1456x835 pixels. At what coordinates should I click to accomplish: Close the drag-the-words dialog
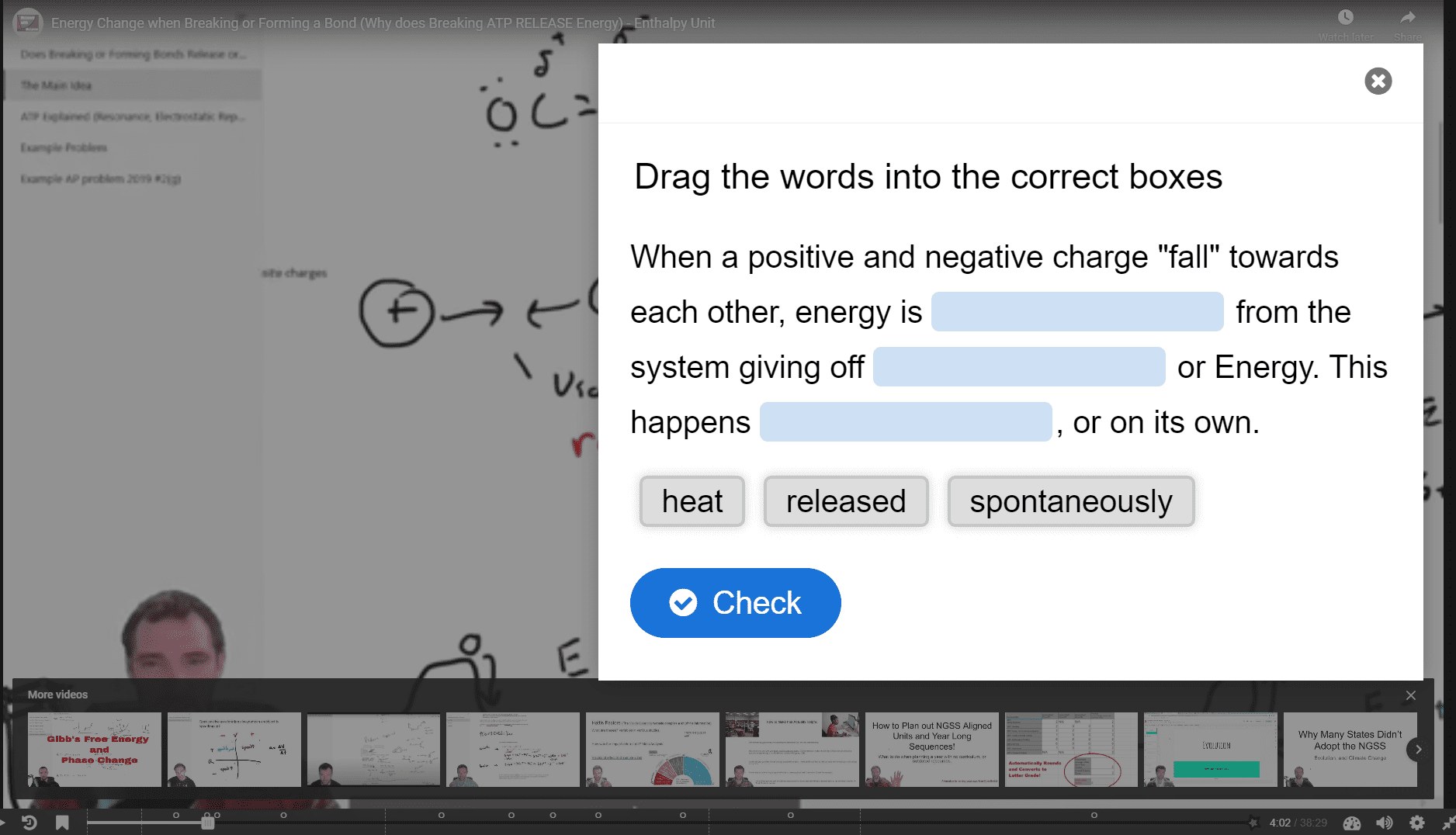[1378, 81]
